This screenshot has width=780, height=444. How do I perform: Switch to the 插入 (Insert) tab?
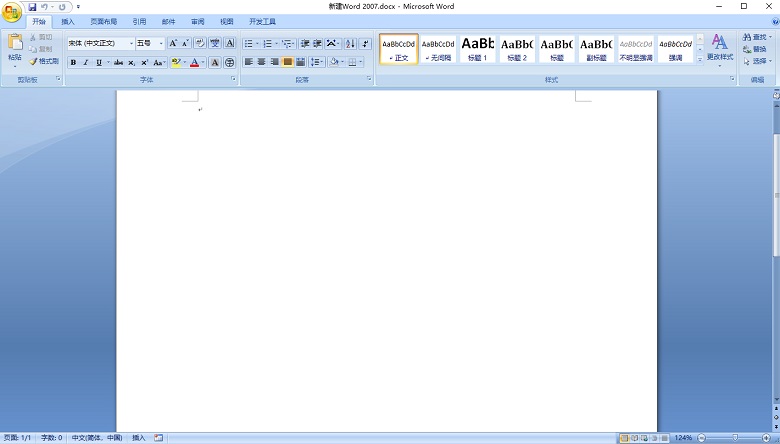point(68,21)
